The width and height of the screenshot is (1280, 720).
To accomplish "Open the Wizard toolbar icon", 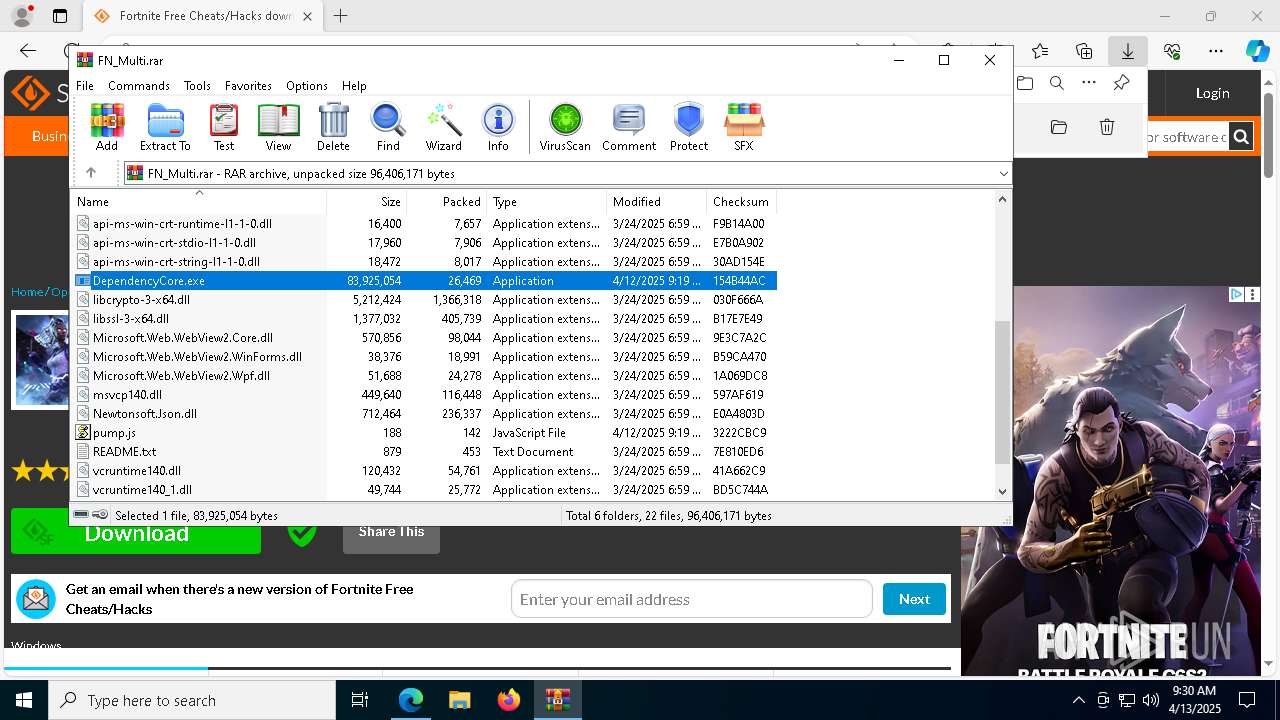I will 443,127.
